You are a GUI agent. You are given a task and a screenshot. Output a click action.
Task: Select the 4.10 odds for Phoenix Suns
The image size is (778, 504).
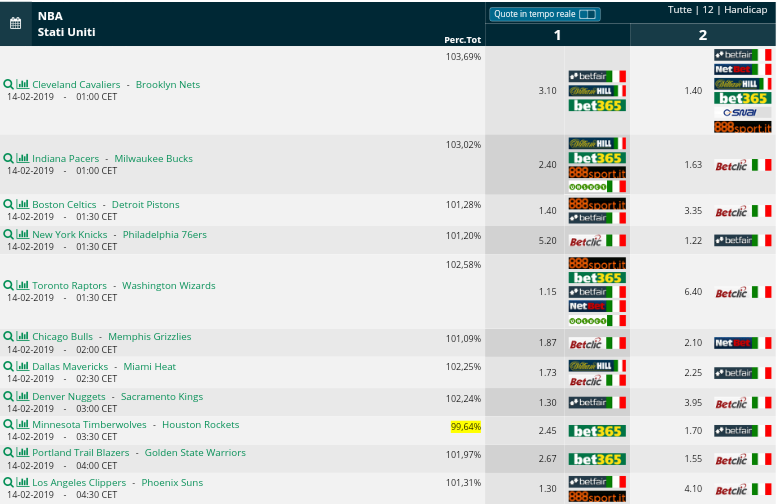tap(693, 489)
